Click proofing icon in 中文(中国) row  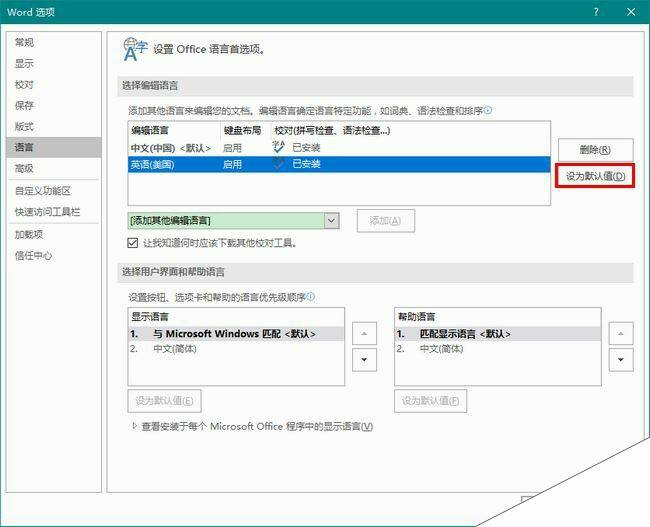click(279, 147)
